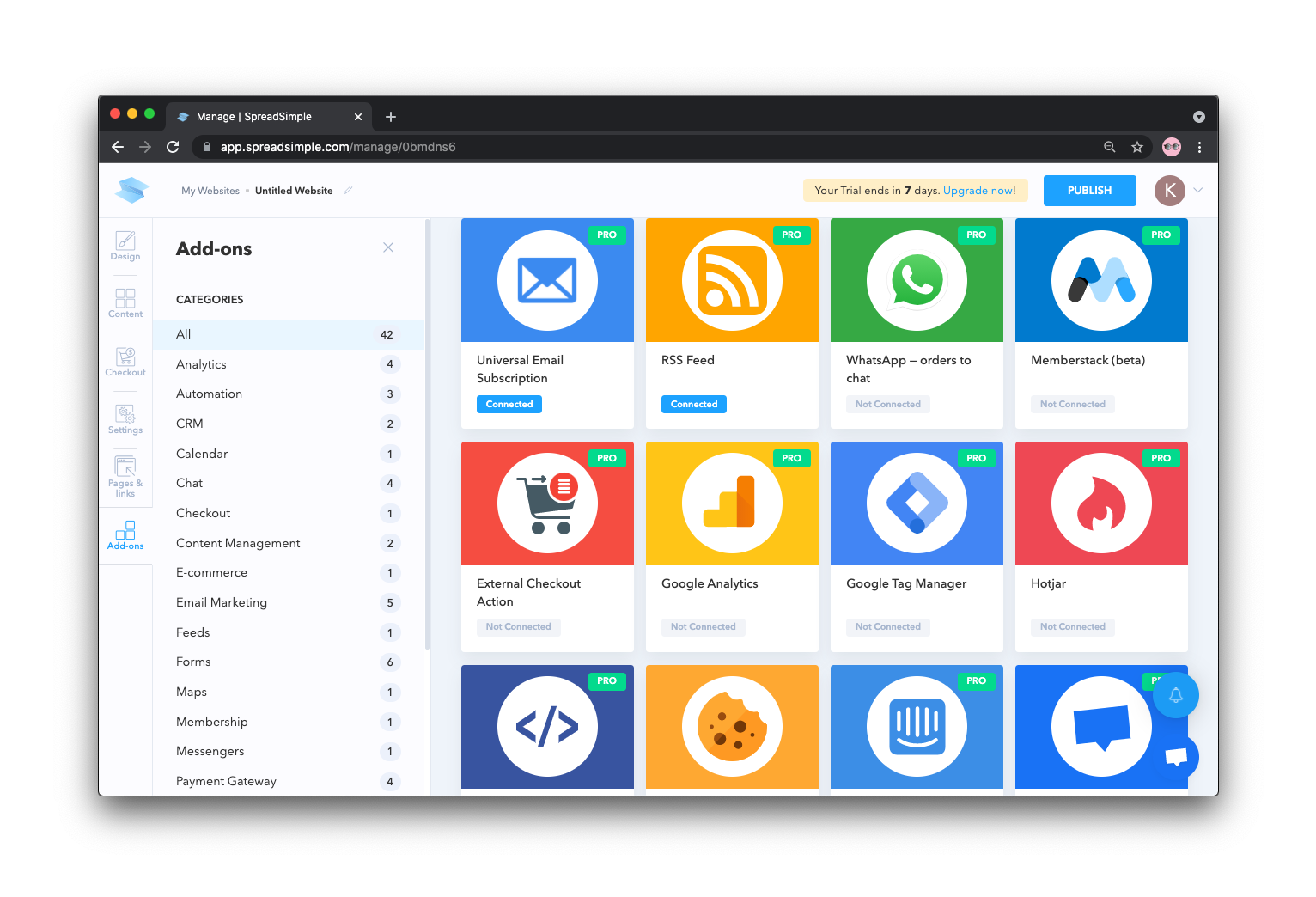
Task: Open the K user avatar menu
Action: [1170, 191]
